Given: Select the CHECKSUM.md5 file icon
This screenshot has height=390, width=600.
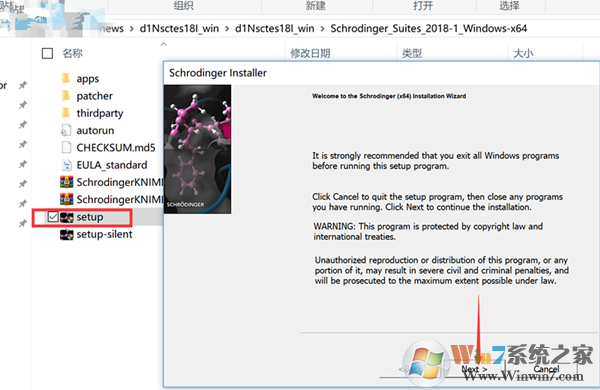Looking at the screenshot, I should click(x=66, y=147).
